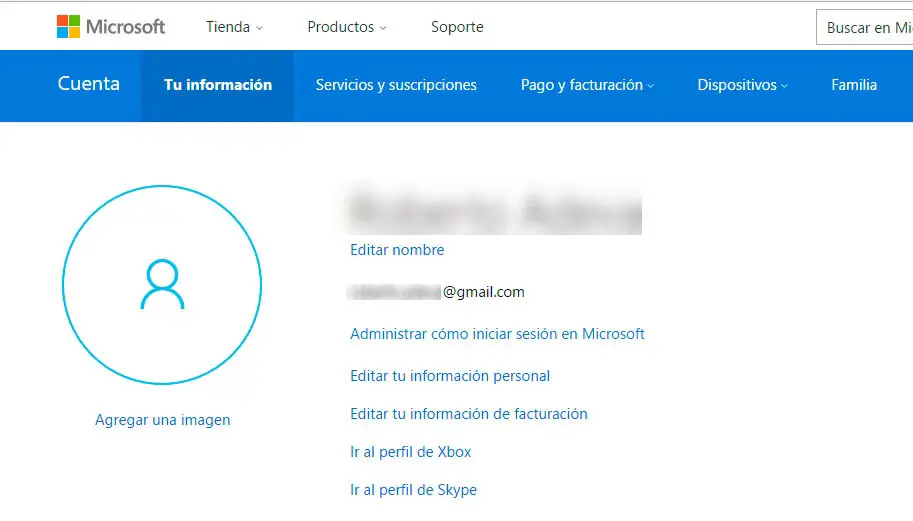Open Soporte in top navigation
Image resolution: width=913 pixels, height=521 pixels.
click(x=457, y=27)
